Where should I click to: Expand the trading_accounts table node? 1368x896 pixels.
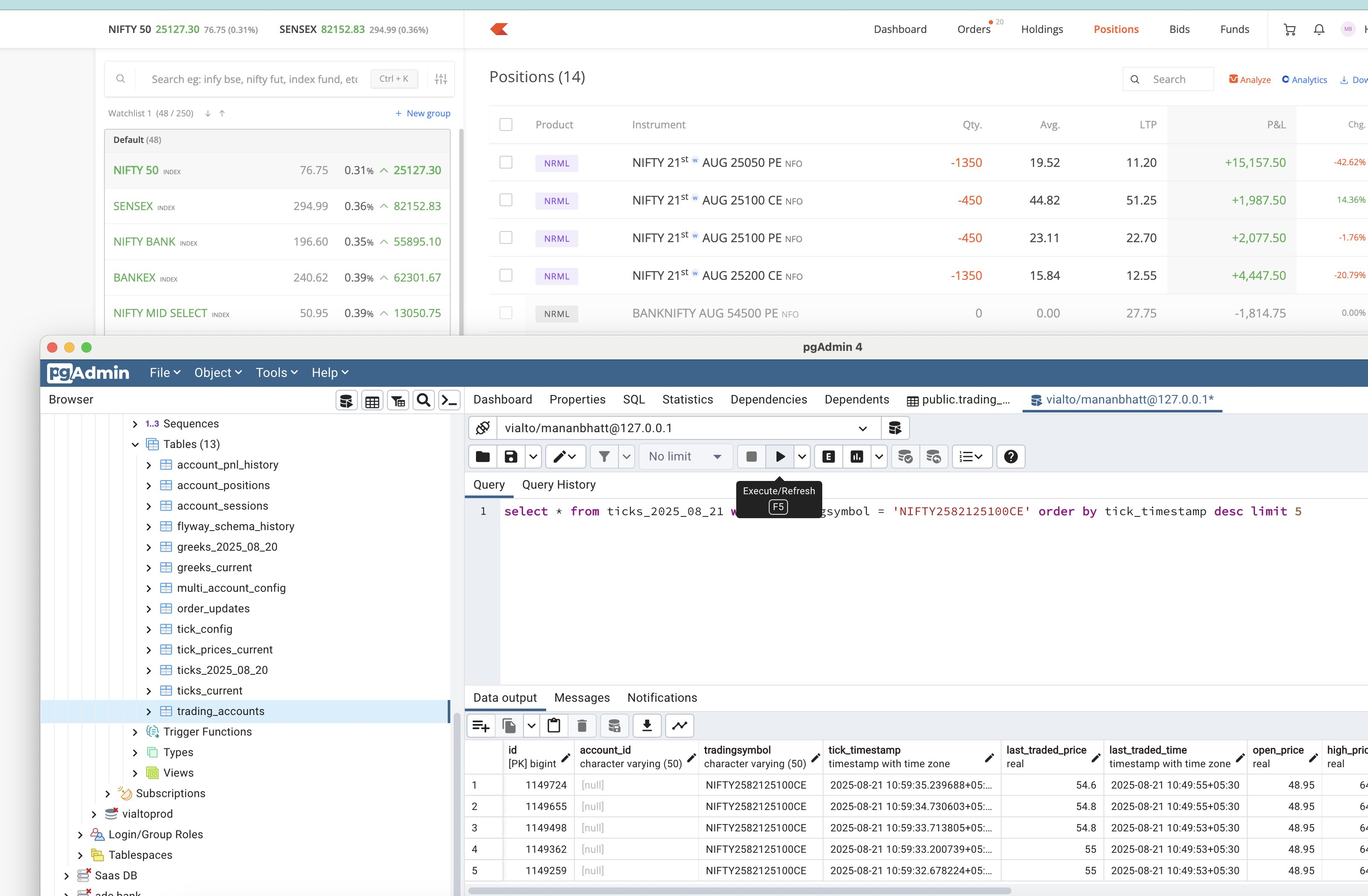coord(149,712)
